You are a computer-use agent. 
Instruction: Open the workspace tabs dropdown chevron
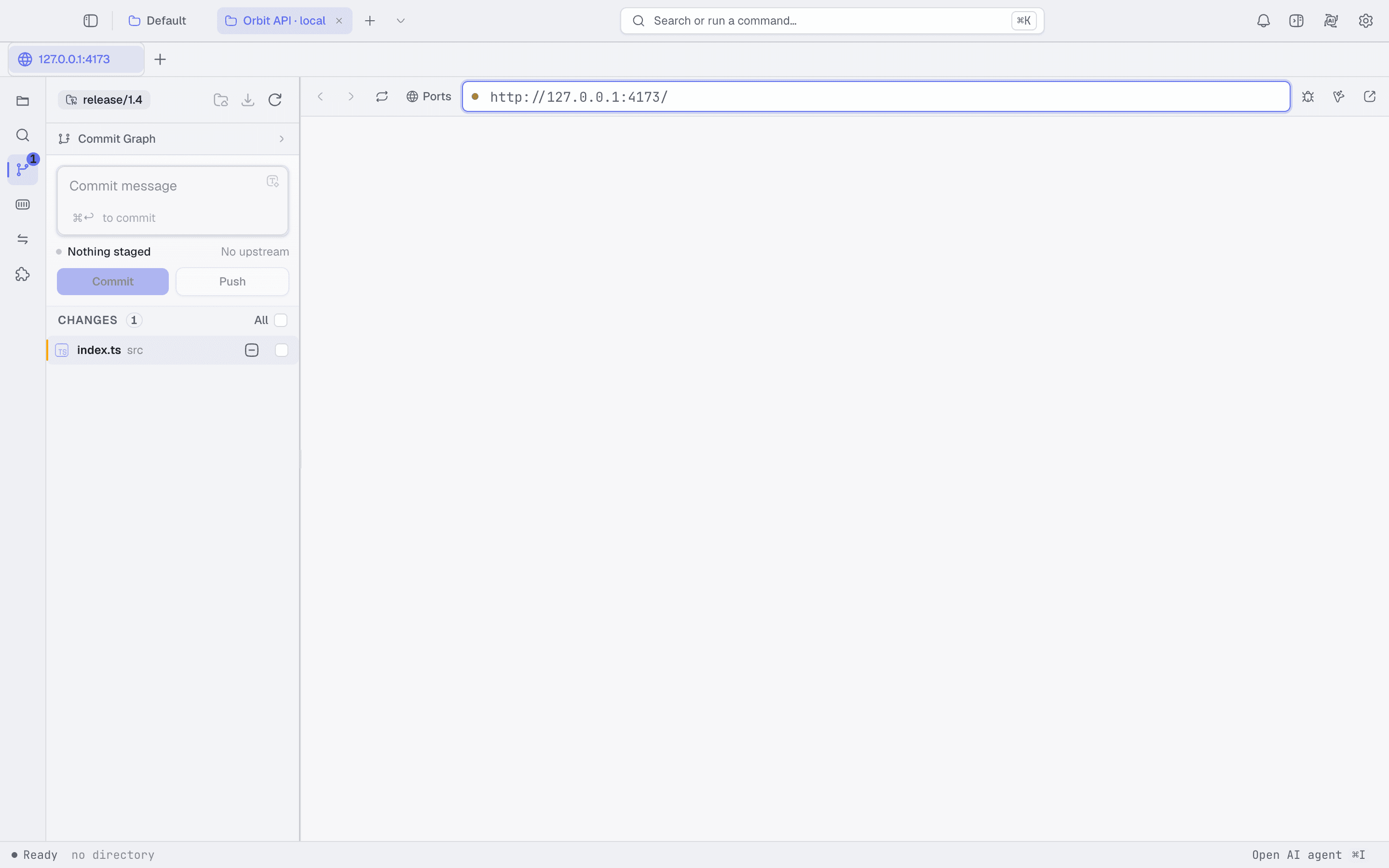coord(401,21)
